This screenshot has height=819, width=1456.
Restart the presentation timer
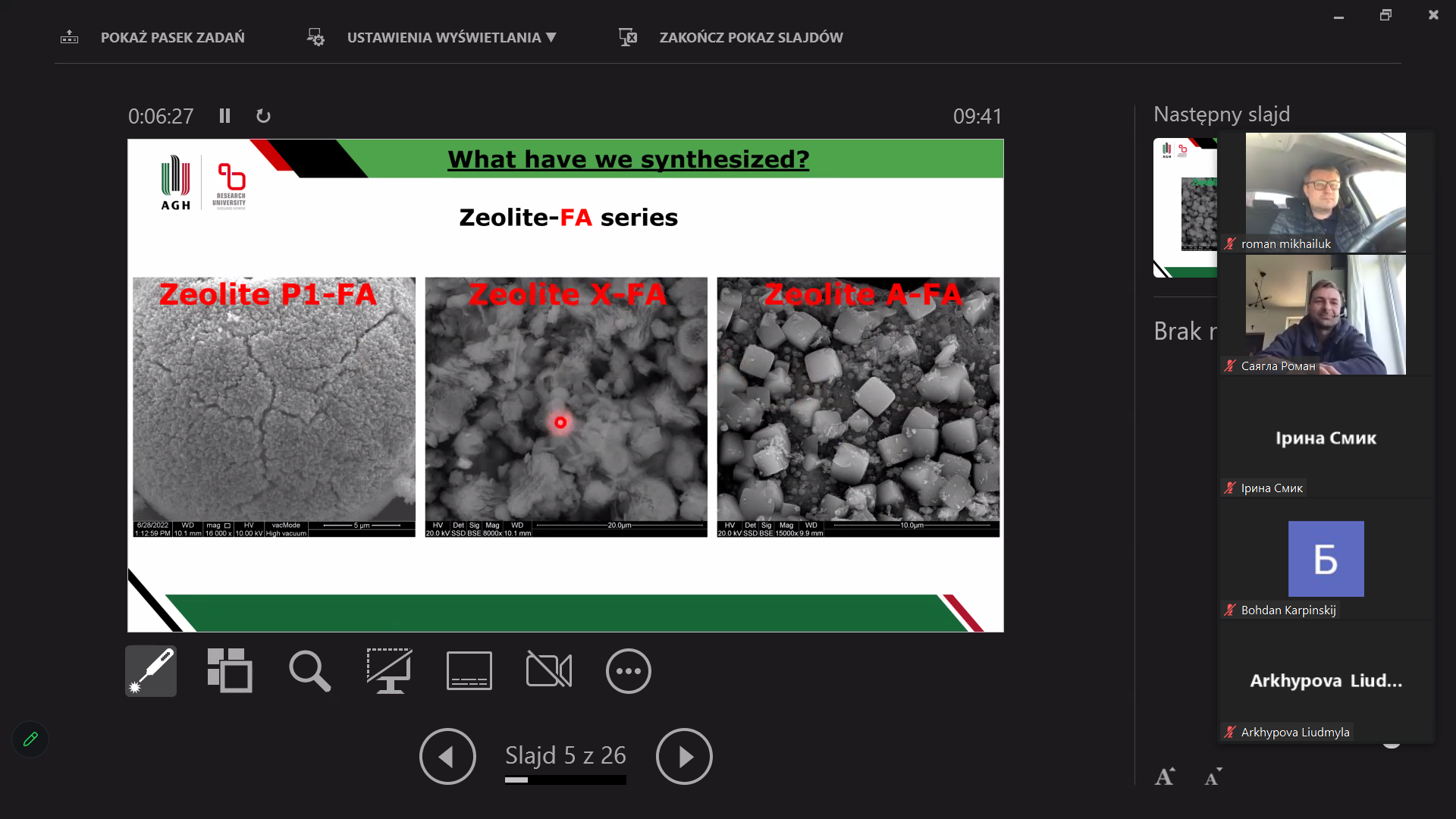click(x=263, y=116)
